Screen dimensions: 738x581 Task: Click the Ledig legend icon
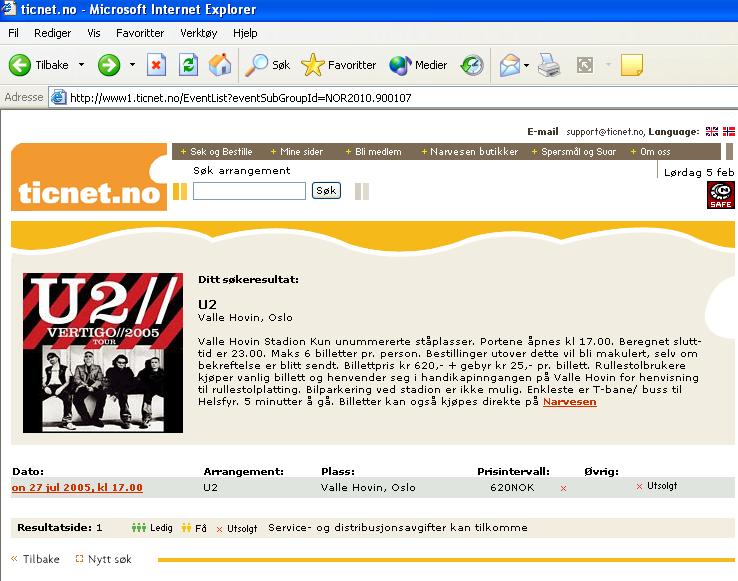139,527
